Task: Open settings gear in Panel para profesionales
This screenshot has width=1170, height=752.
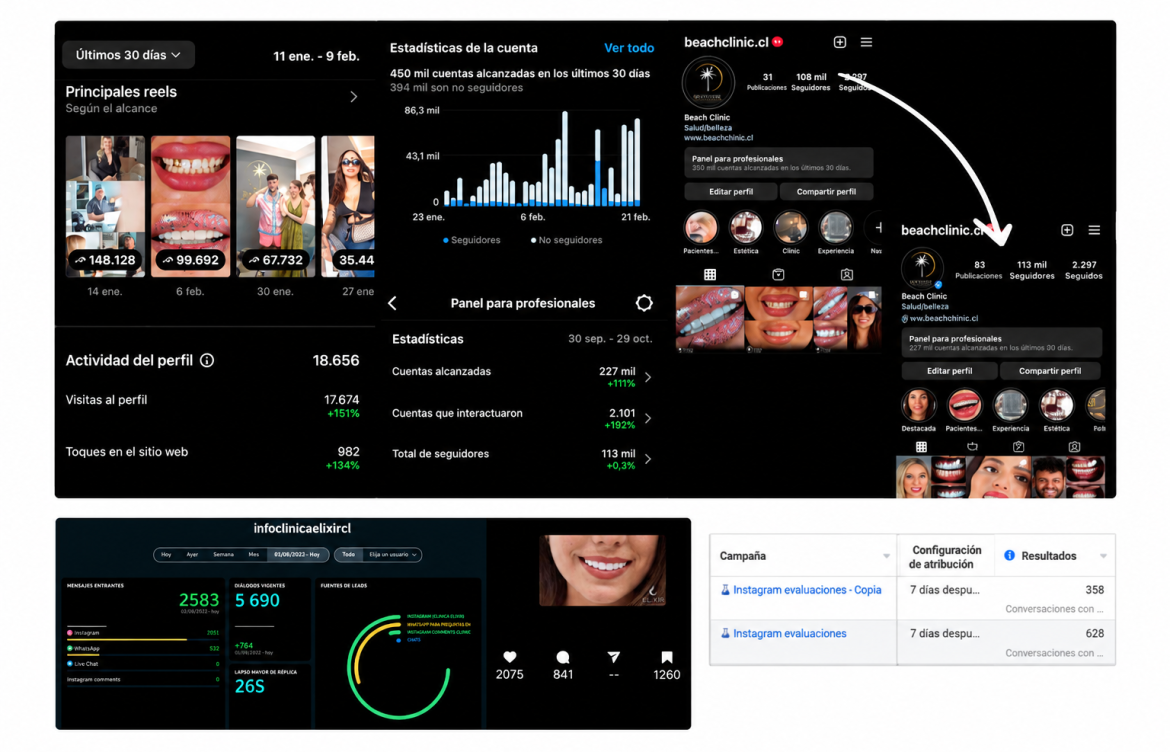Action: tap(644, 303)
